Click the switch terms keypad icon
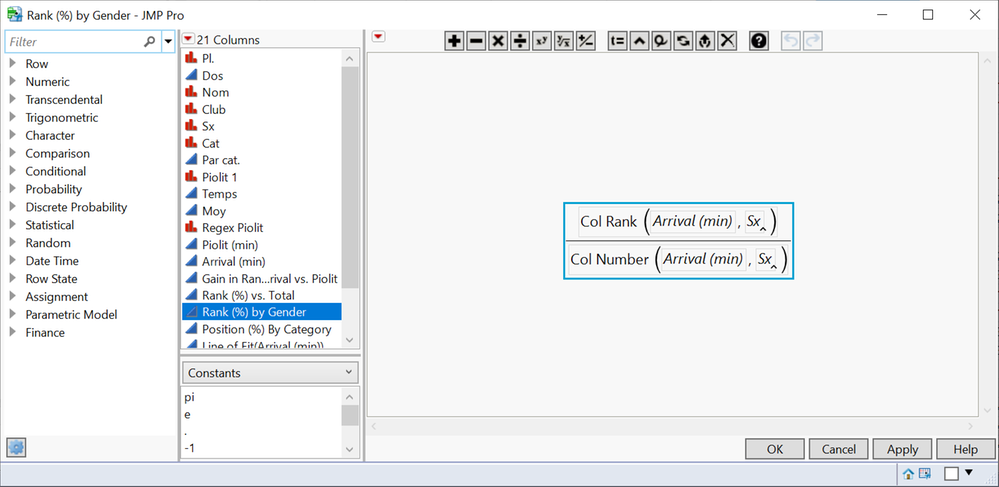The width and height of the screenshot is (999, 487). [684, 41]
